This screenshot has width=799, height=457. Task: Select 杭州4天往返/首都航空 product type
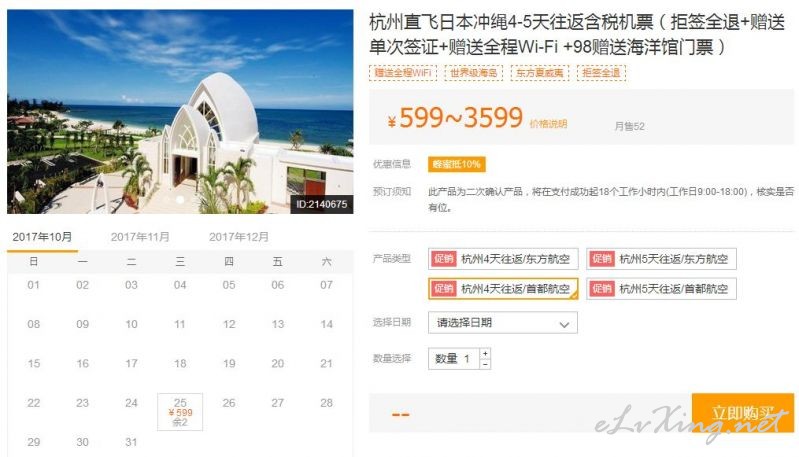point(503,289)
